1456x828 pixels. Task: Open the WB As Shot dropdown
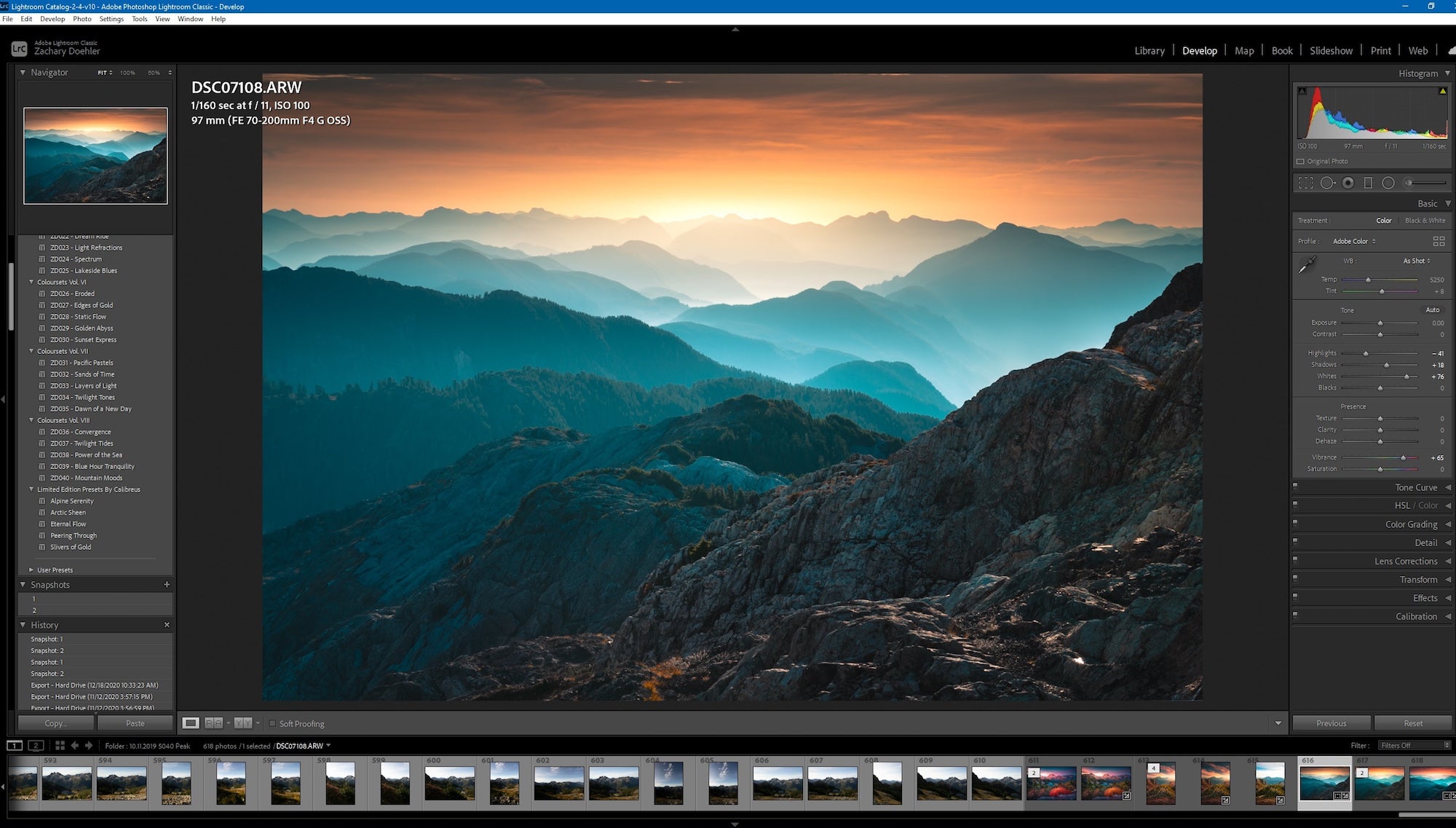tap(1417, 261)
